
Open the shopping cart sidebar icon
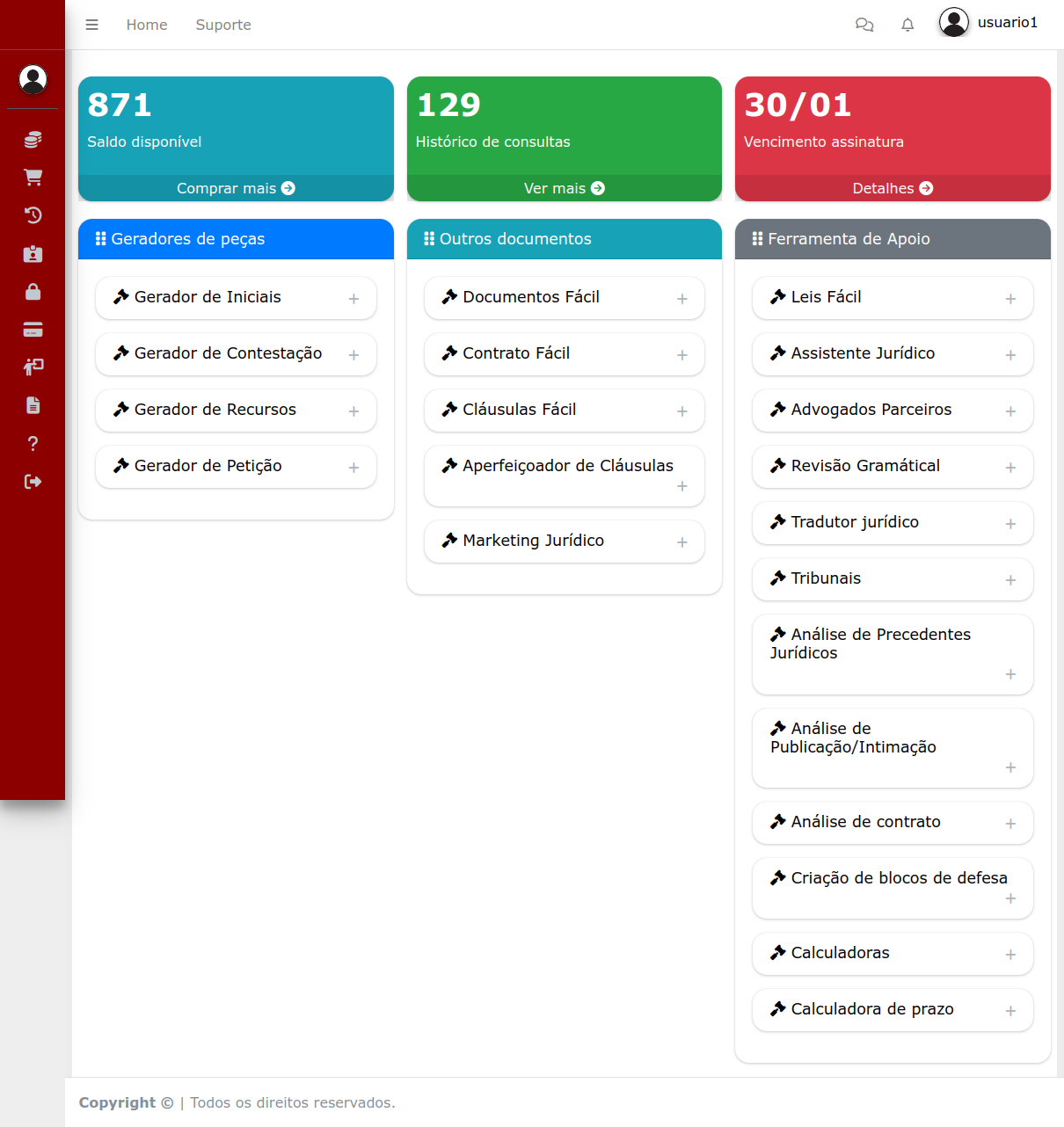click(x=33, y=178)
